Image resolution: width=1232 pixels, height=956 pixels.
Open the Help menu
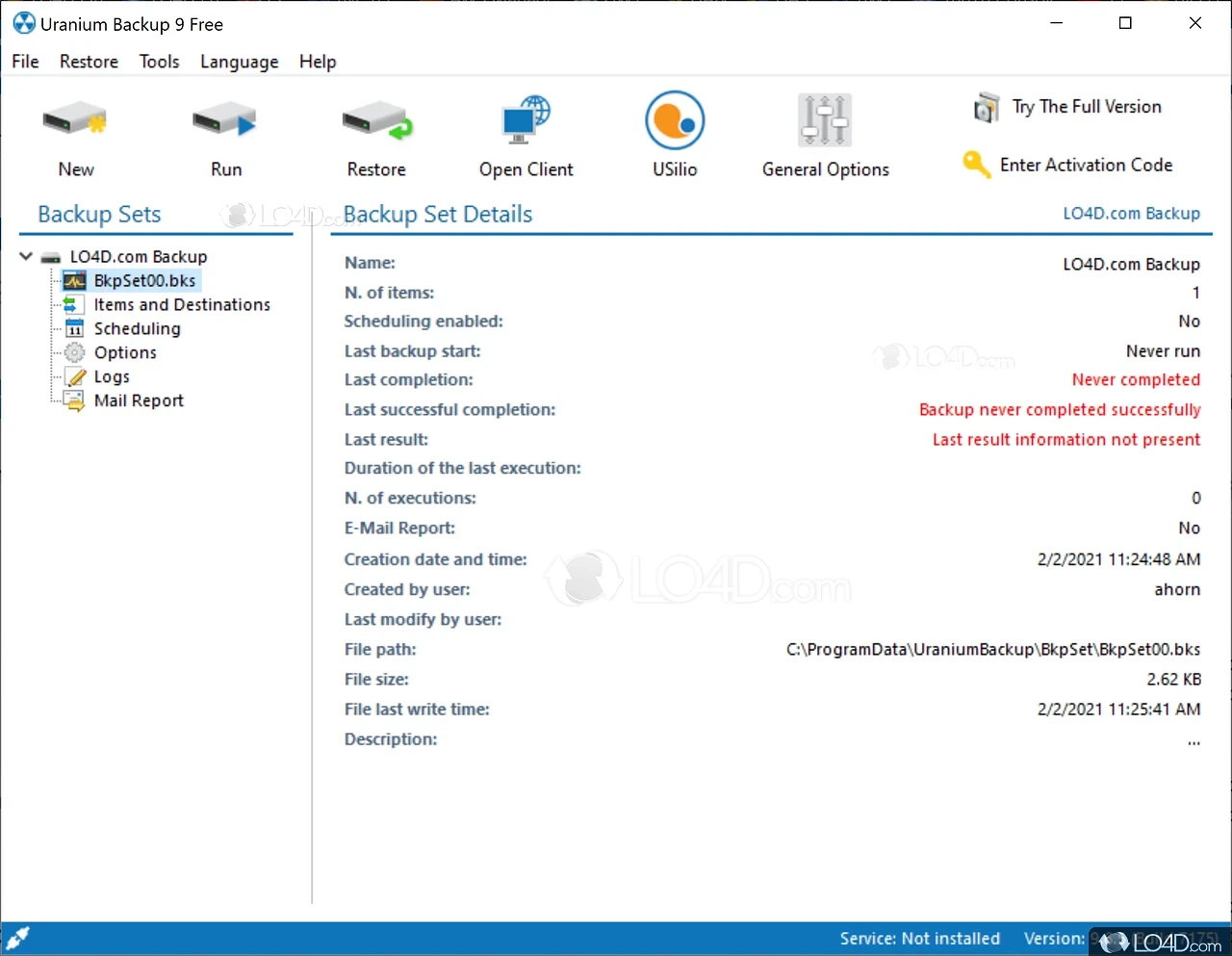click(318, 62)
